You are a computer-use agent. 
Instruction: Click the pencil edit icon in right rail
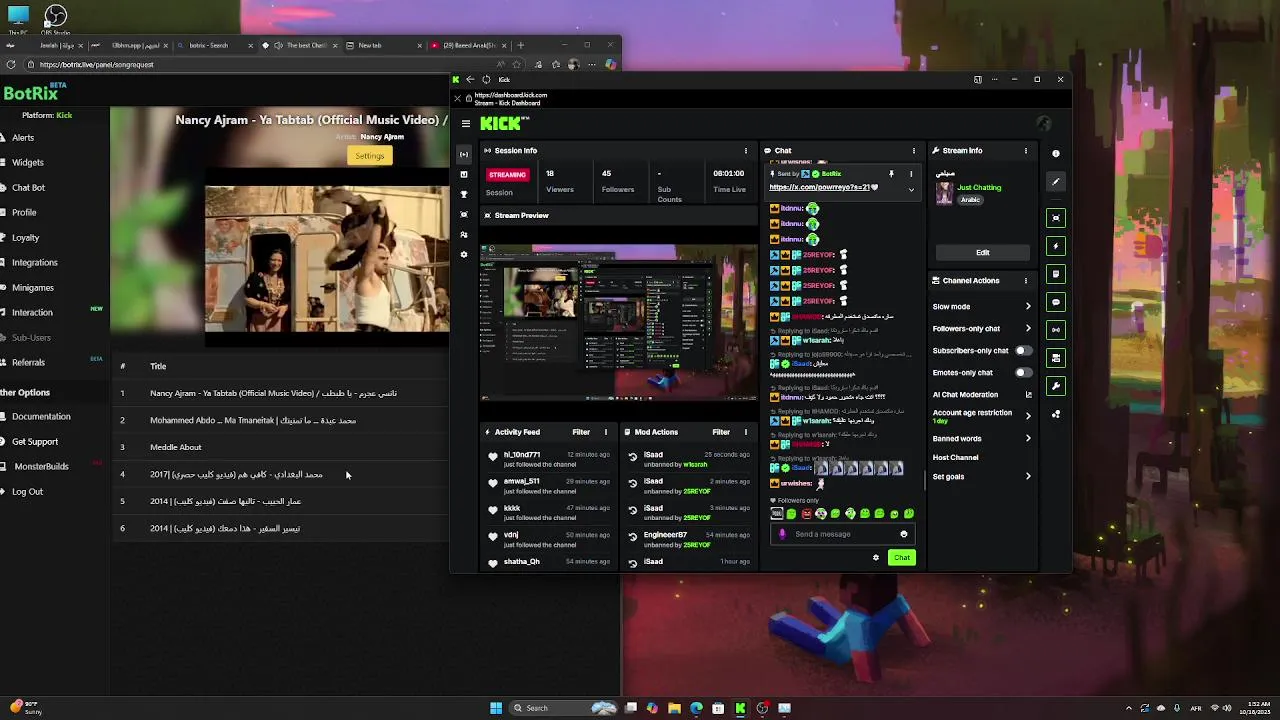point(1056,182)
